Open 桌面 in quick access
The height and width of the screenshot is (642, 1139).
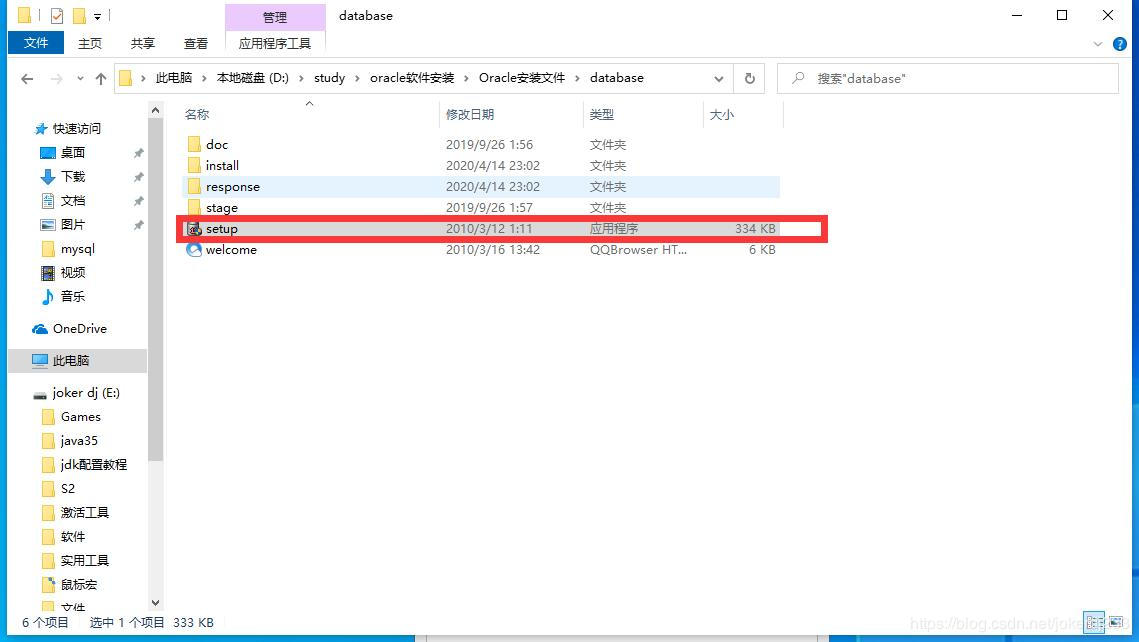(x=73, y=153)
